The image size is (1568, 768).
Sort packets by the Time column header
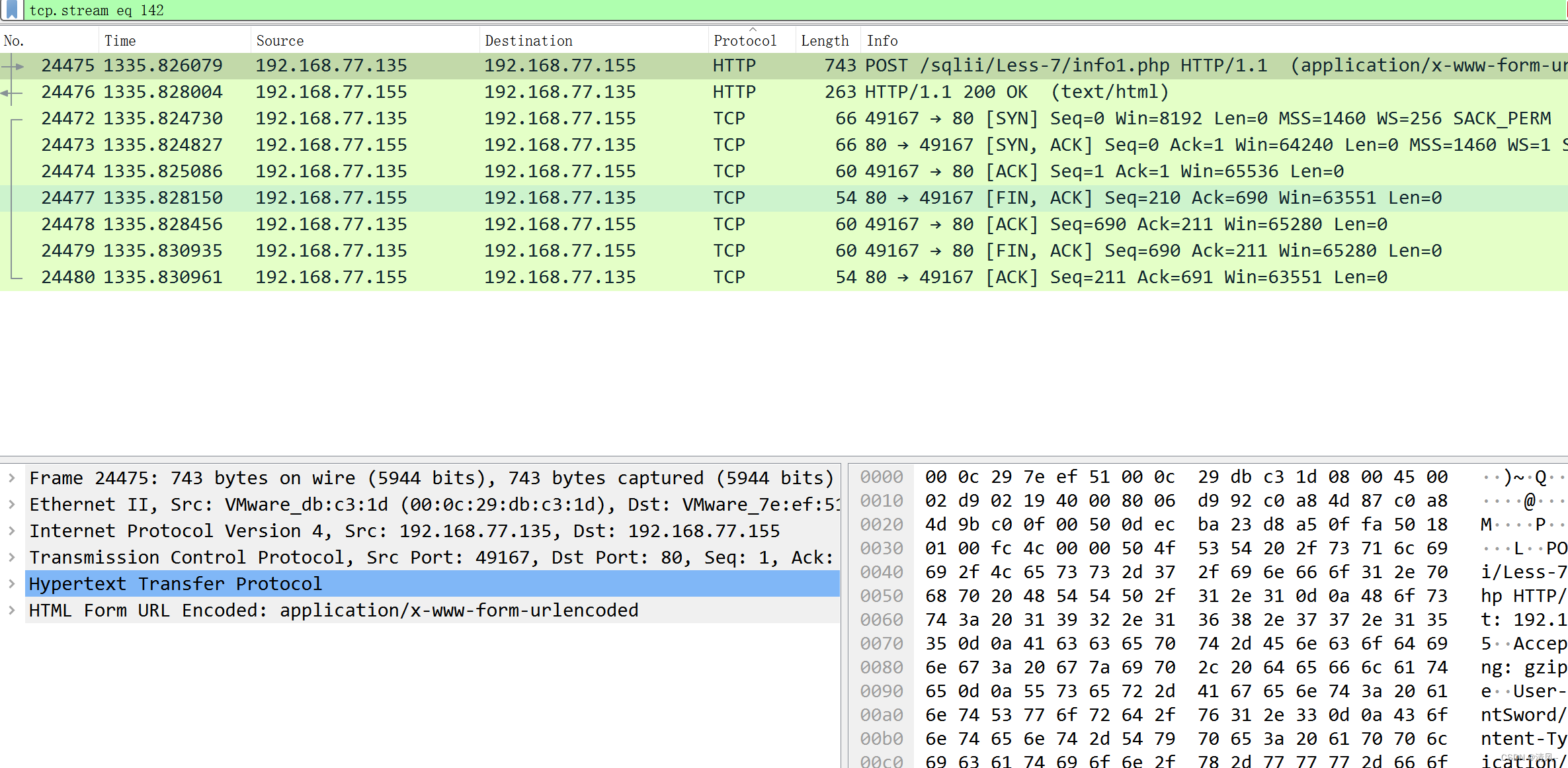[120, 41]
